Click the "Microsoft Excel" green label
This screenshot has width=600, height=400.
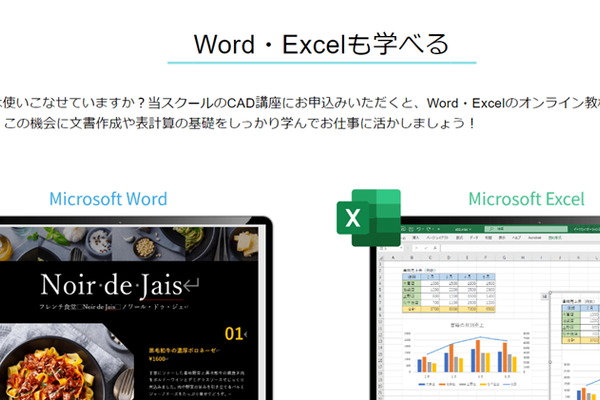527,199
